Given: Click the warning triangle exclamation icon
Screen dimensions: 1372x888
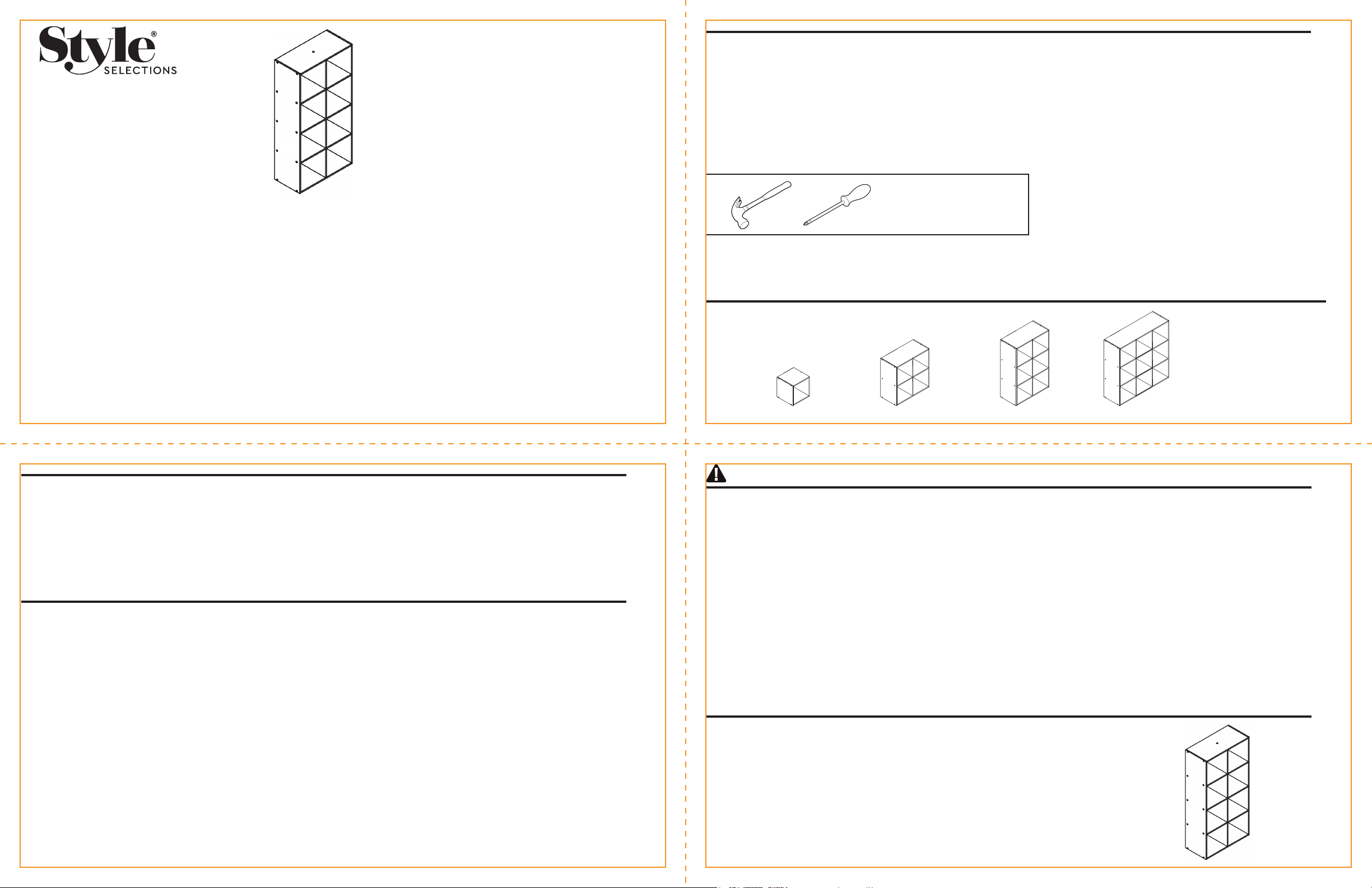Looking at the screenshot, I should click(716, 473).
